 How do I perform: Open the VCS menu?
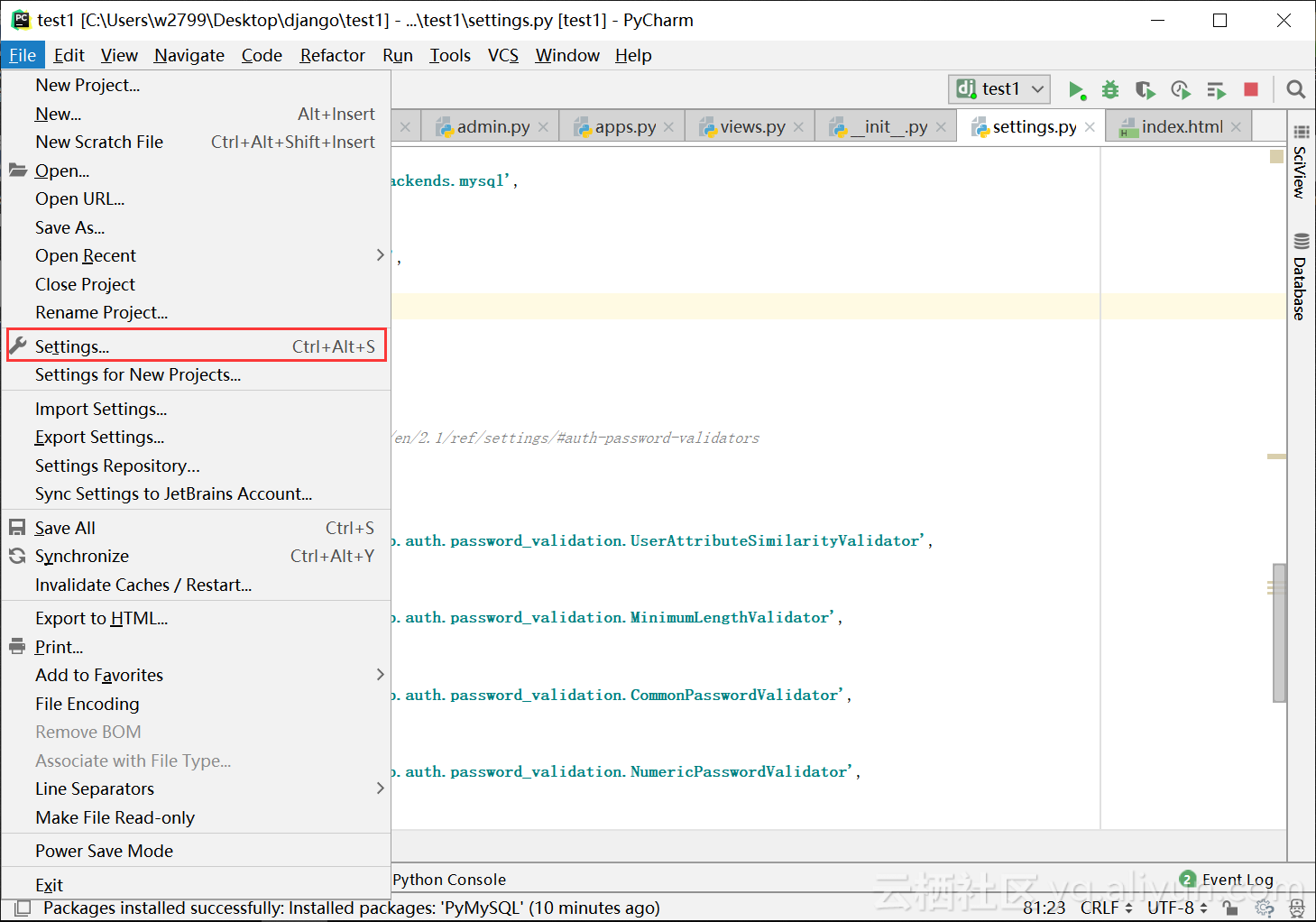pos(503,55)
